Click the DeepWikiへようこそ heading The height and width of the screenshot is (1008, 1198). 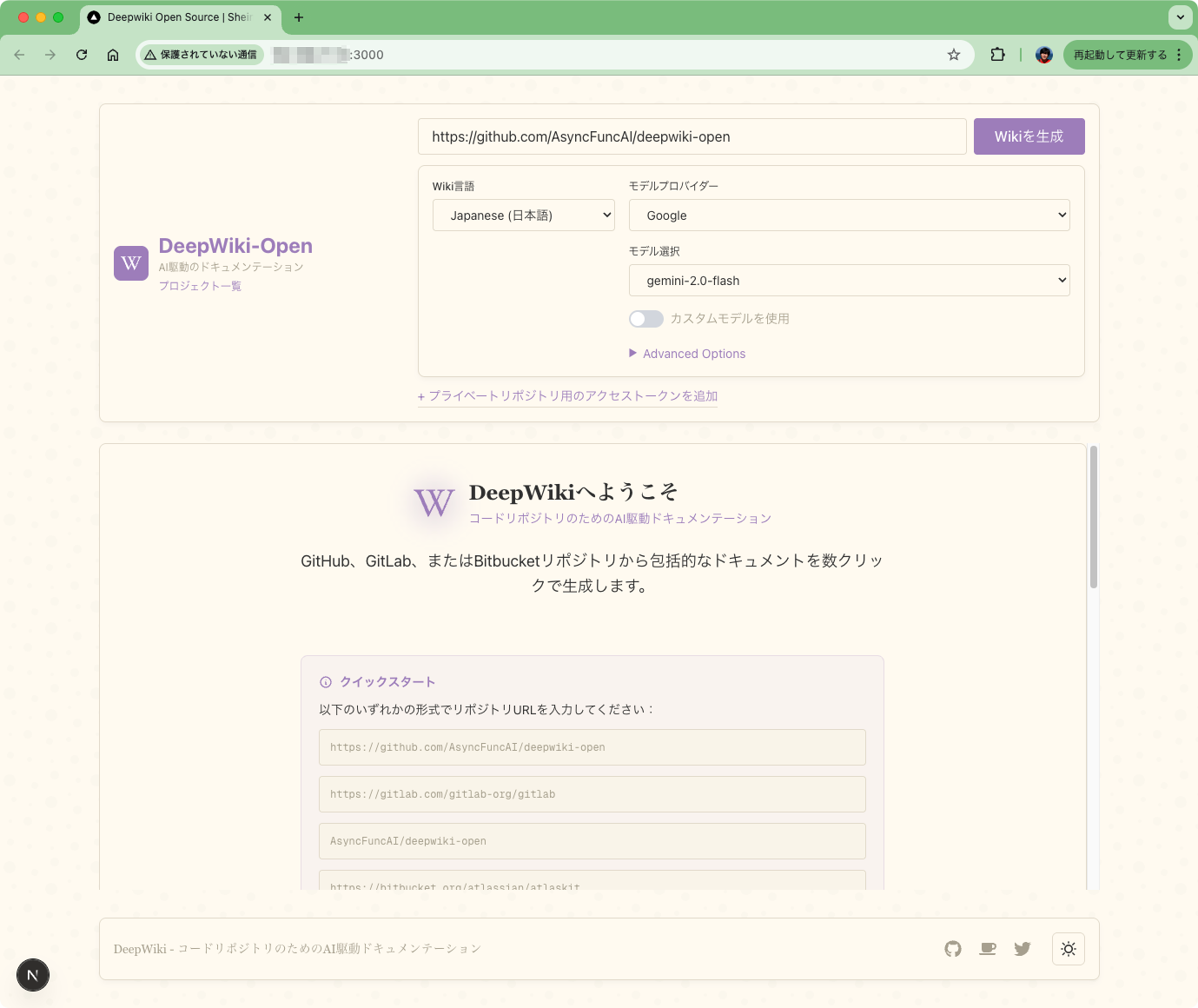coord(573,492)
